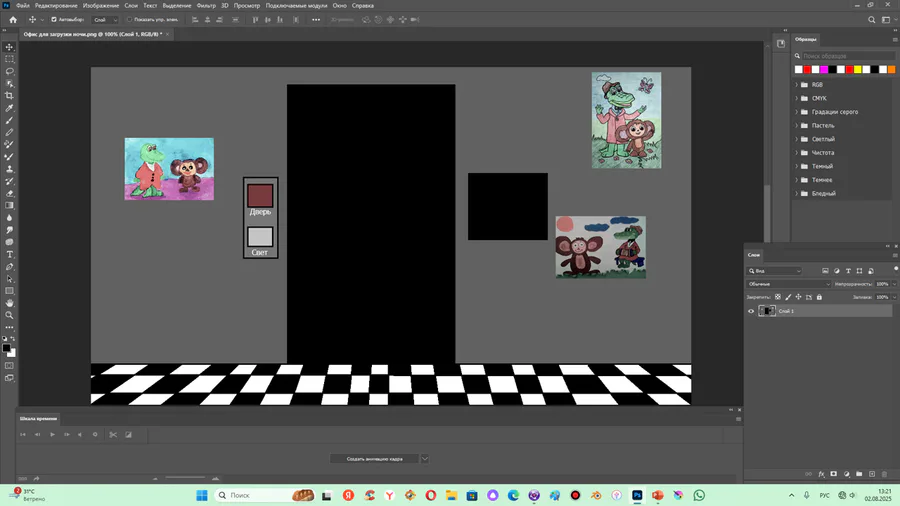
Task: Select the Clone Stamp tool
Action: coord(9,169)
